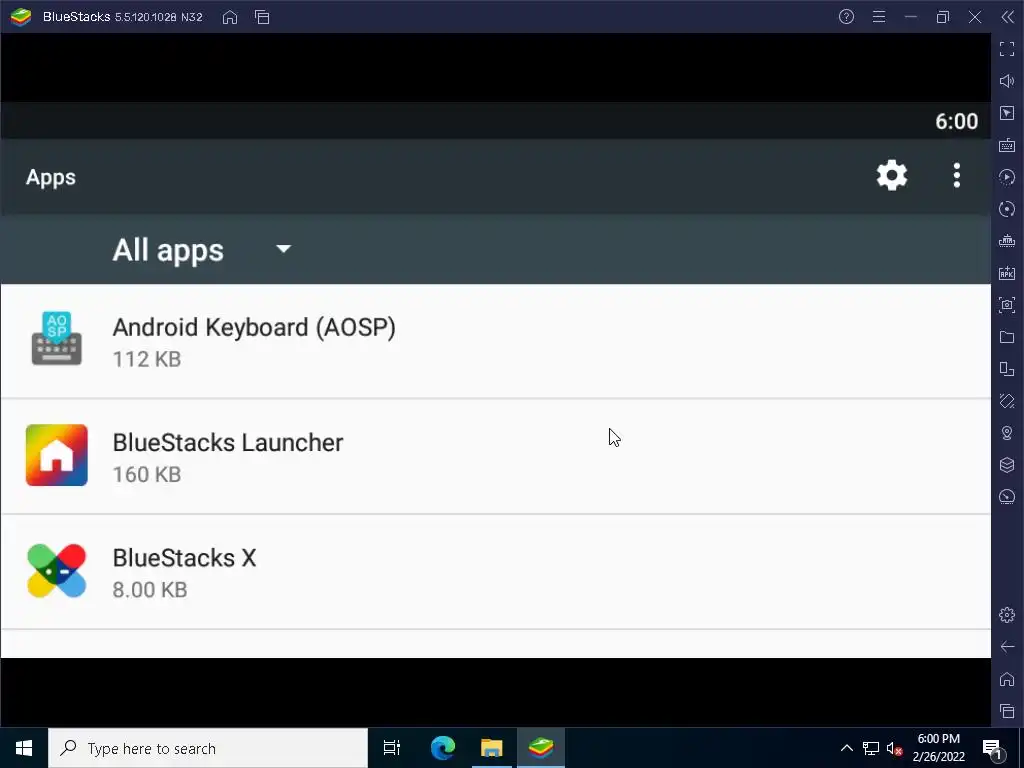Viewport: 1024px width, 768px height.
Task: Click the BlueStacks X colorful icon
Action: [57, 571]
